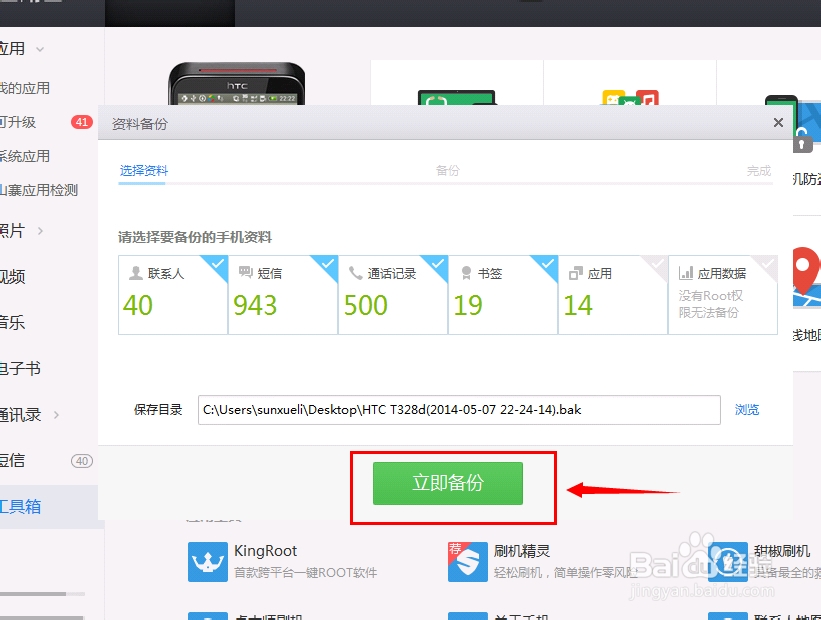The height and width of the screenshot is (620, 821).
Task: Open 视频 in the sidebar
Action: click(13, 276)
